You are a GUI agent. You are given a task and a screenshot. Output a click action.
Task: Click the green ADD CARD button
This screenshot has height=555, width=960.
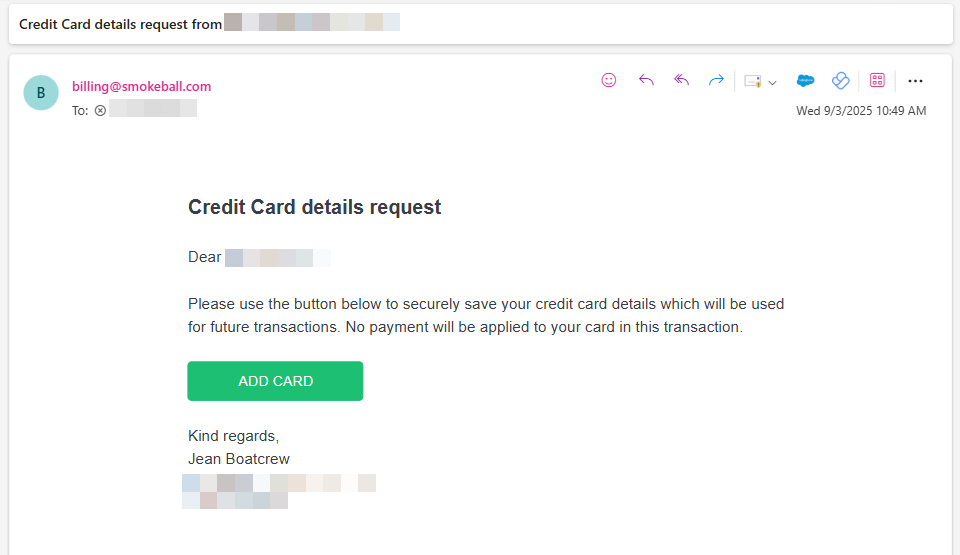point(275,381)
